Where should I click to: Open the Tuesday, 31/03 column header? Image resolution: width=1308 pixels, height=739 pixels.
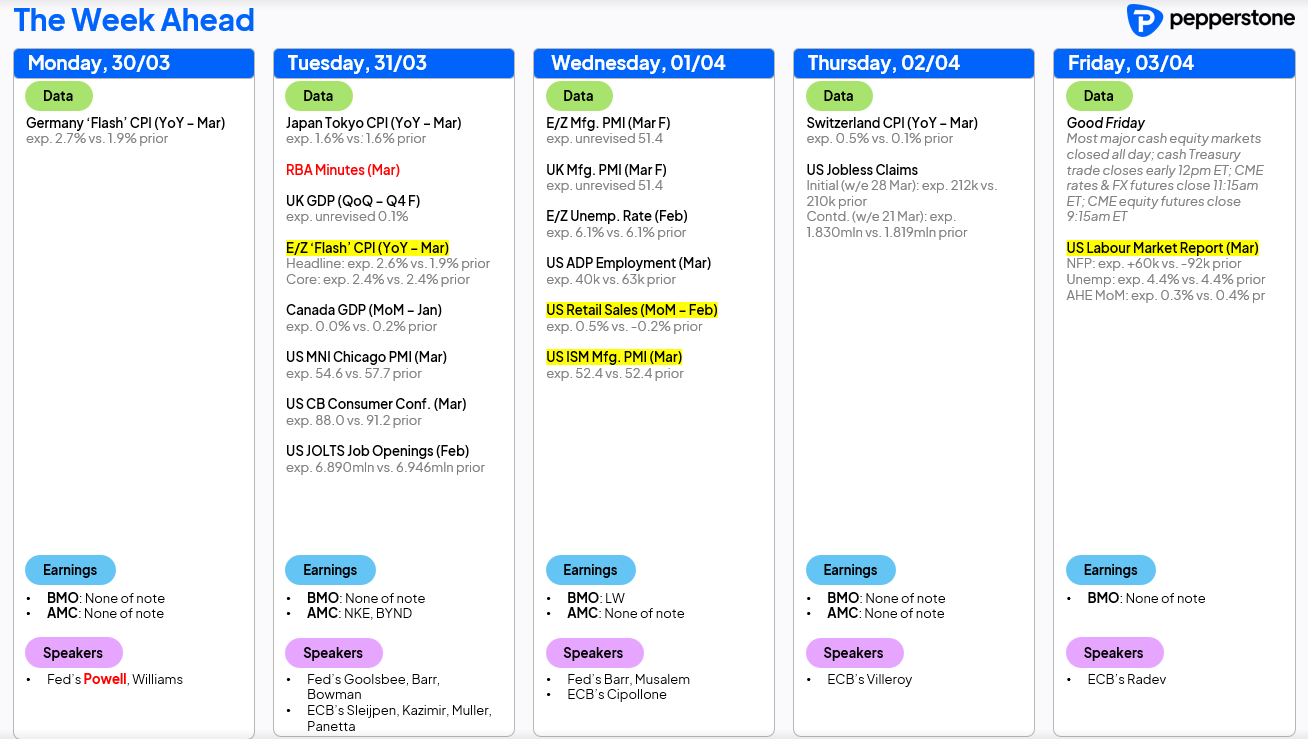357,63
